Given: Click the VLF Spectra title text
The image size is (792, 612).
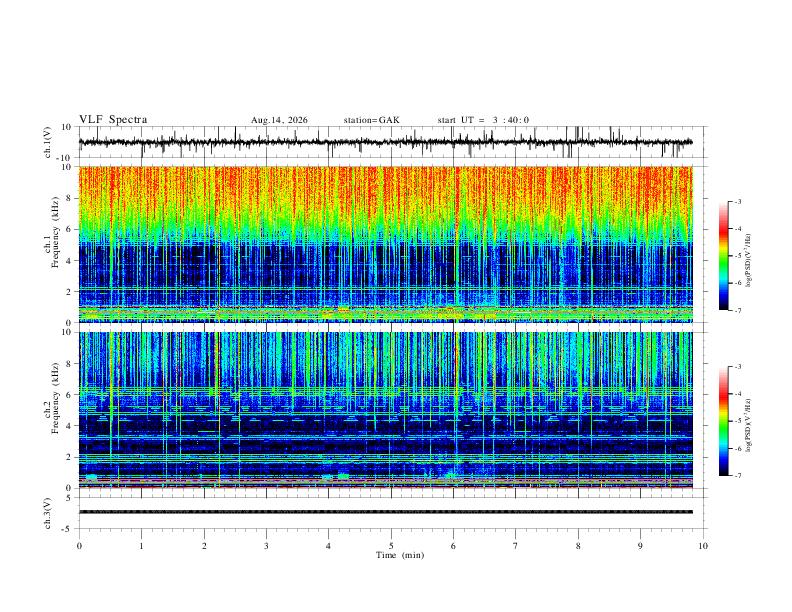Looking at the screenshot, I should 113,120.
